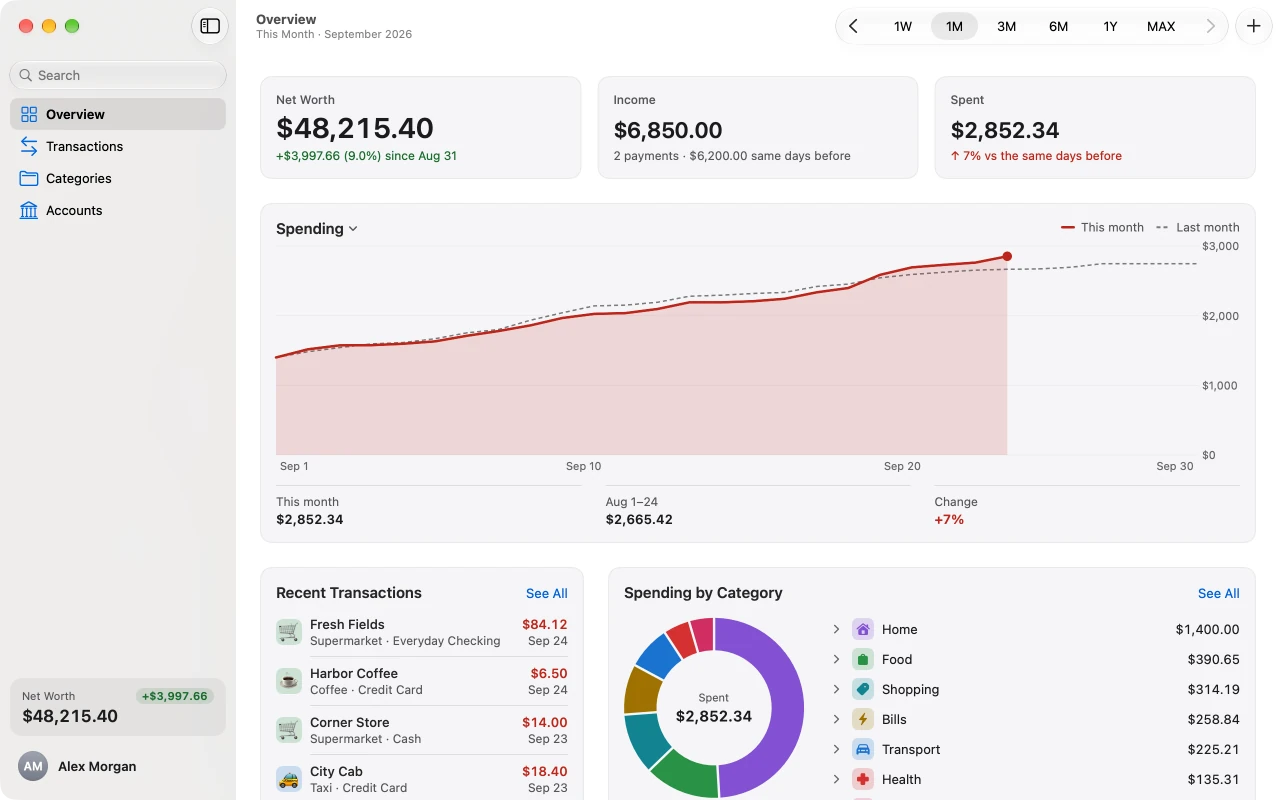
Task: Select the MAX time range
Action: point(1161,26)
